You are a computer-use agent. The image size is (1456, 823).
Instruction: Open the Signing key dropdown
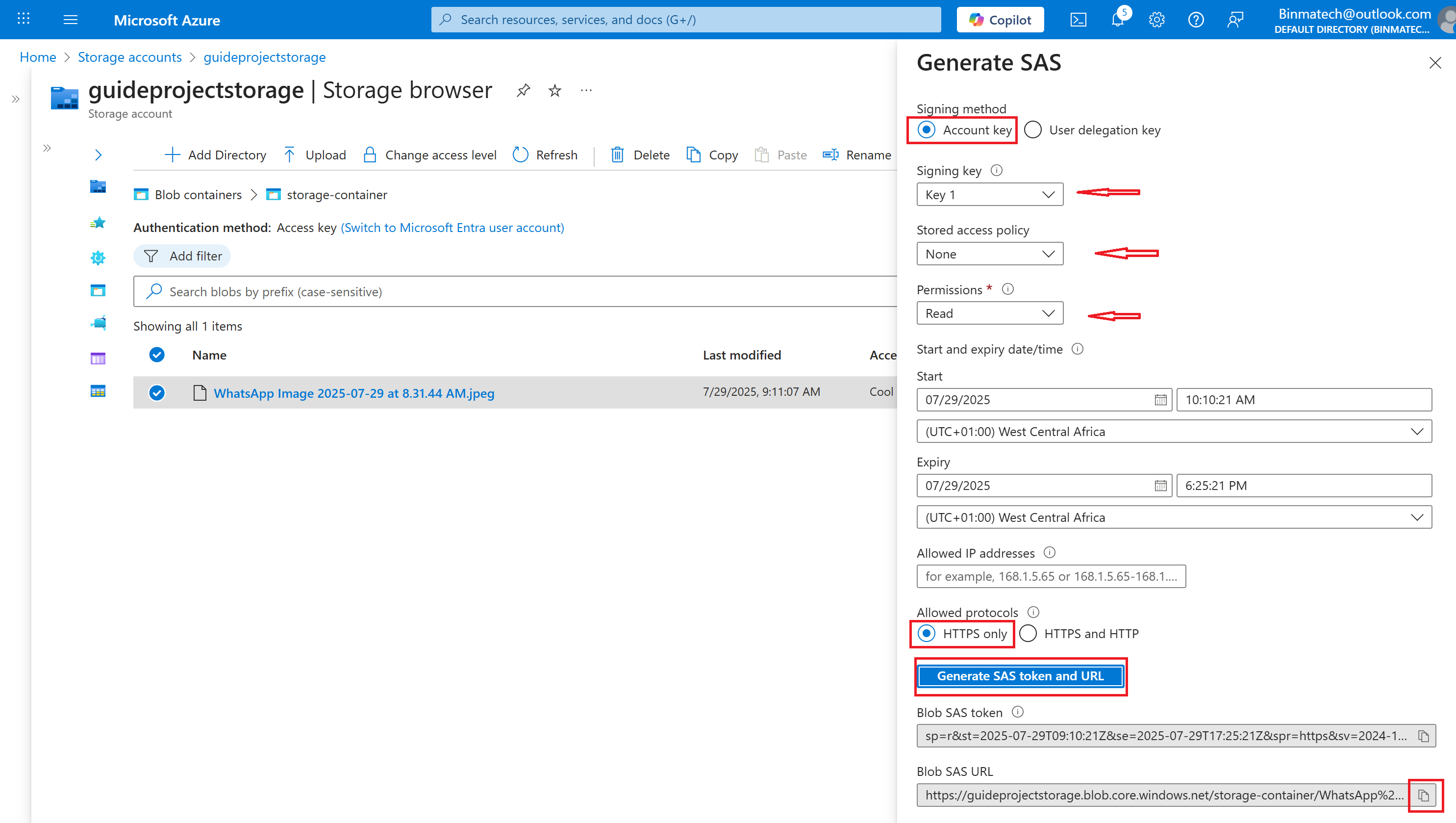989,195
